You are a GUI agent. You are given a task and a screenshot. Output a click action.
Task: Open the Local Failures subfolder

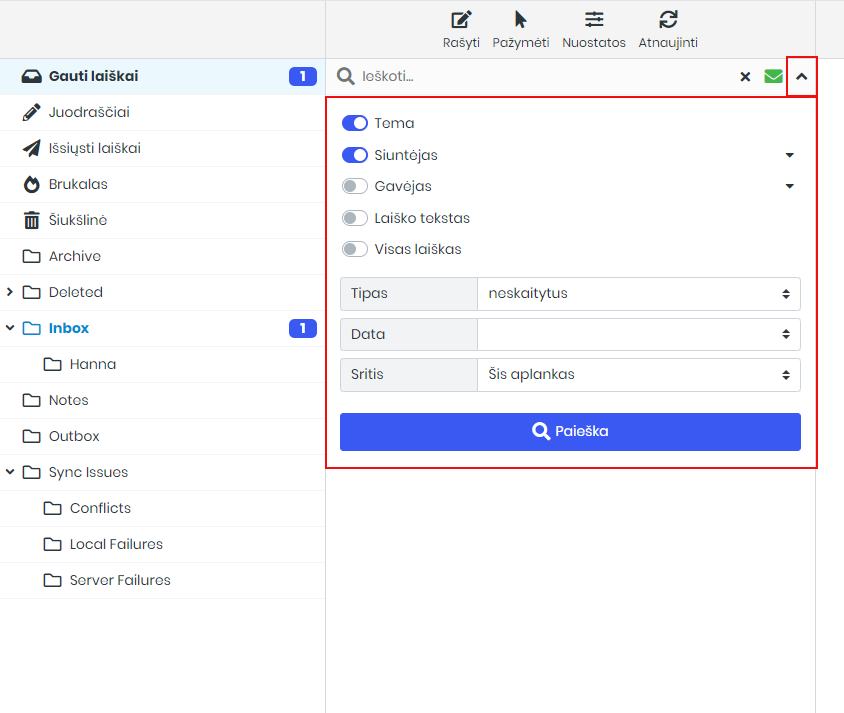tap(161, 545)
